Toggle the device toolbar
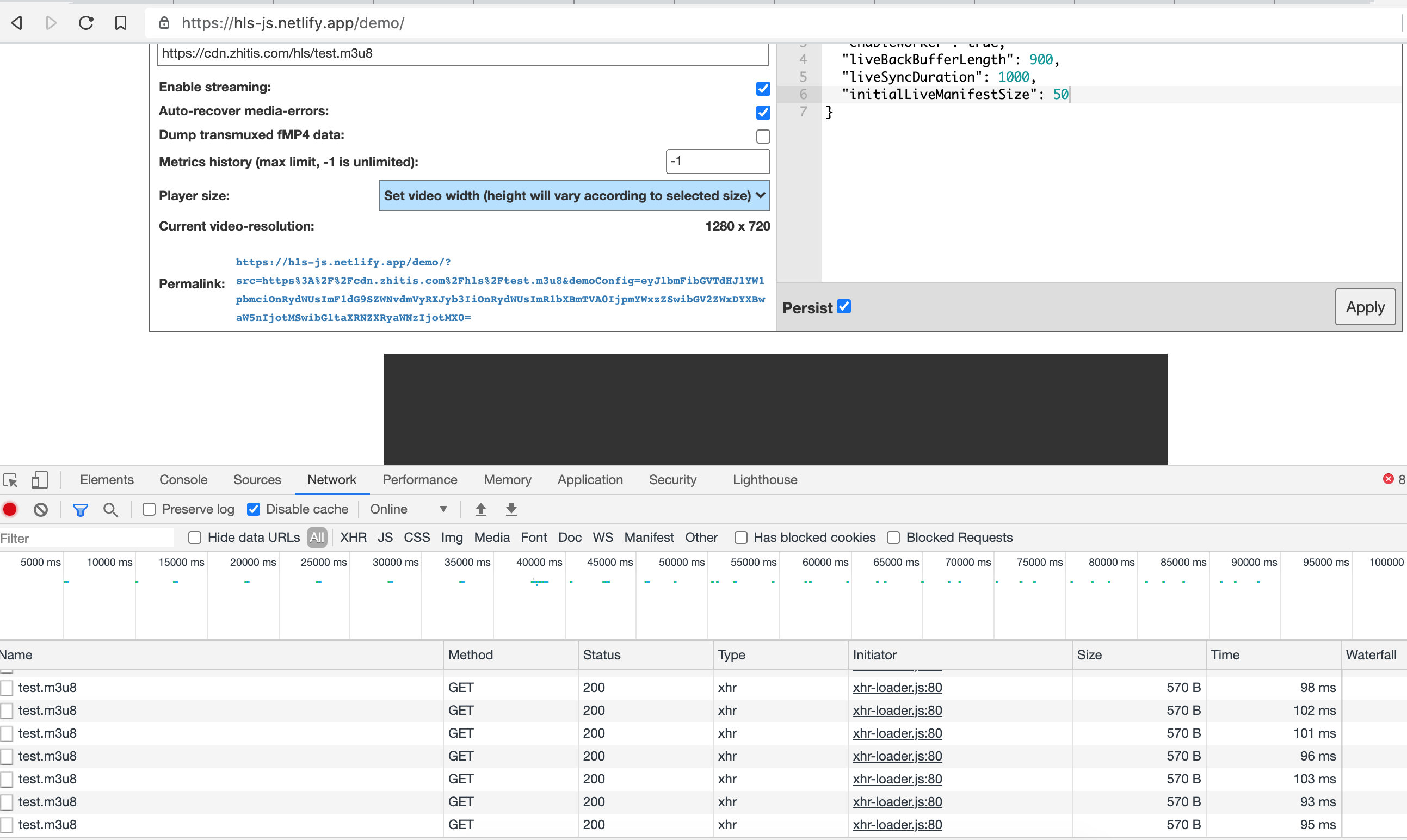 point(39,480)
